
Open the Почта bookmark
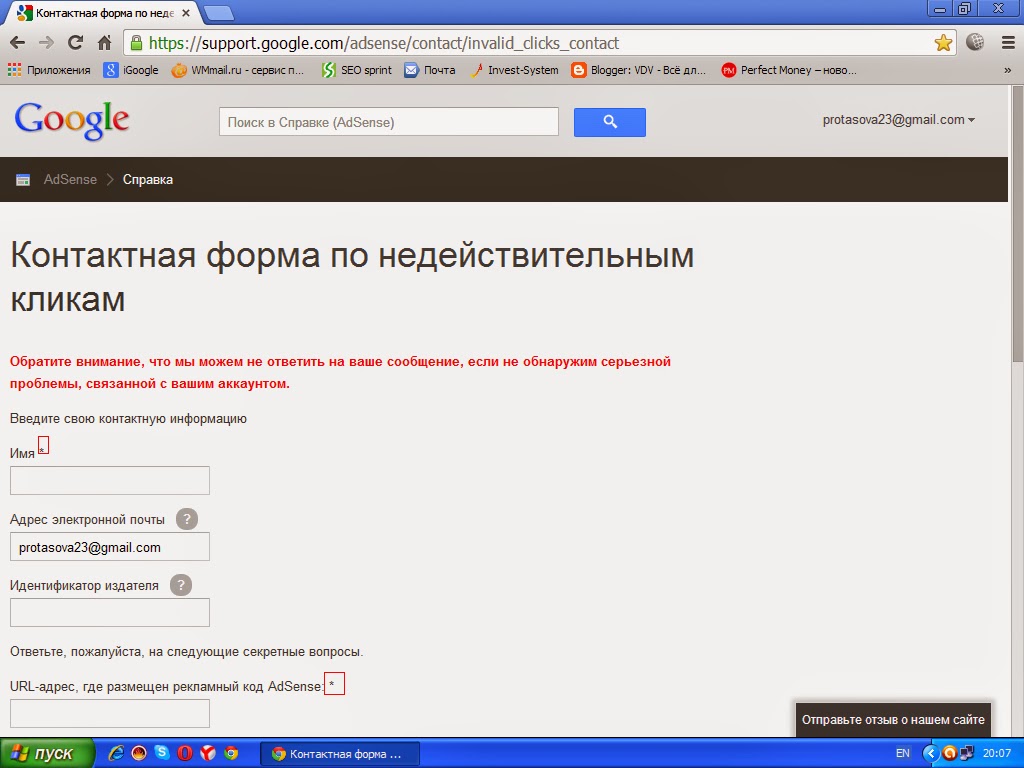click(430, 70)
